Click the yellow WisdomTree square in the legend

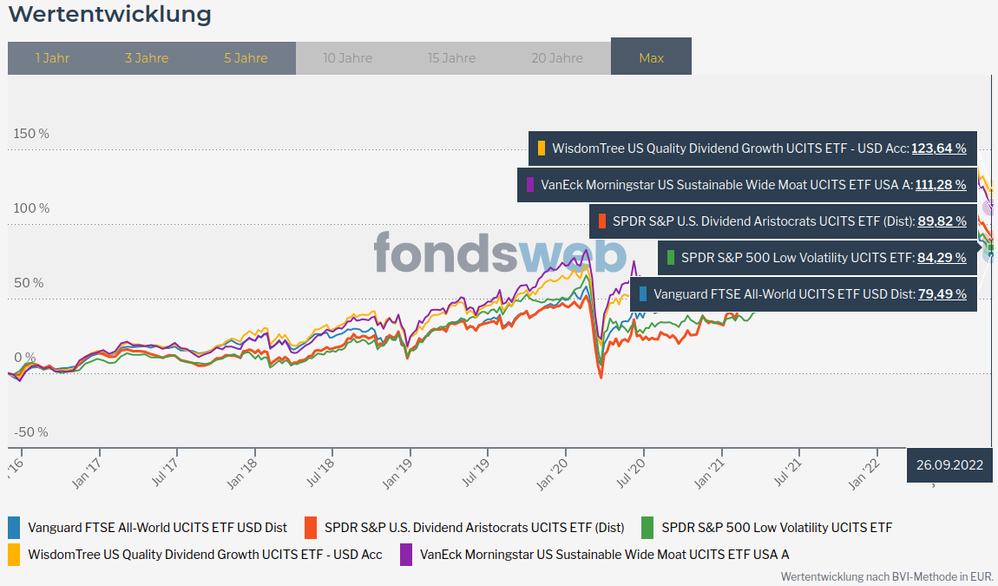(x=14, y=553)
